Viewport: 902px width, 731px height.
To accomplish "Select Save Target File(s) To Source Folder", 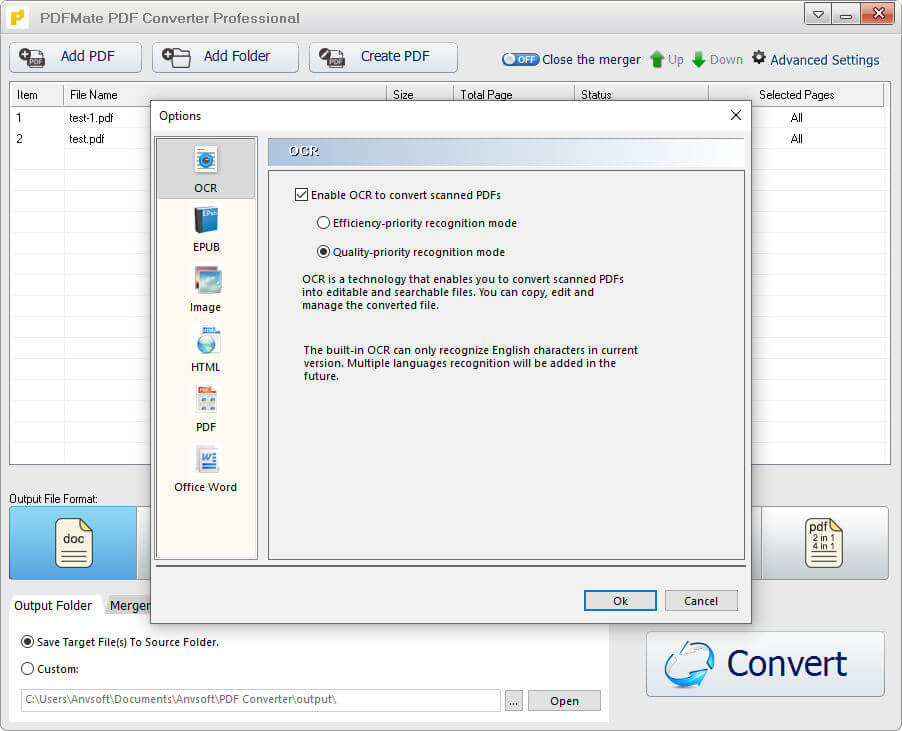I will tap(27, 642).
